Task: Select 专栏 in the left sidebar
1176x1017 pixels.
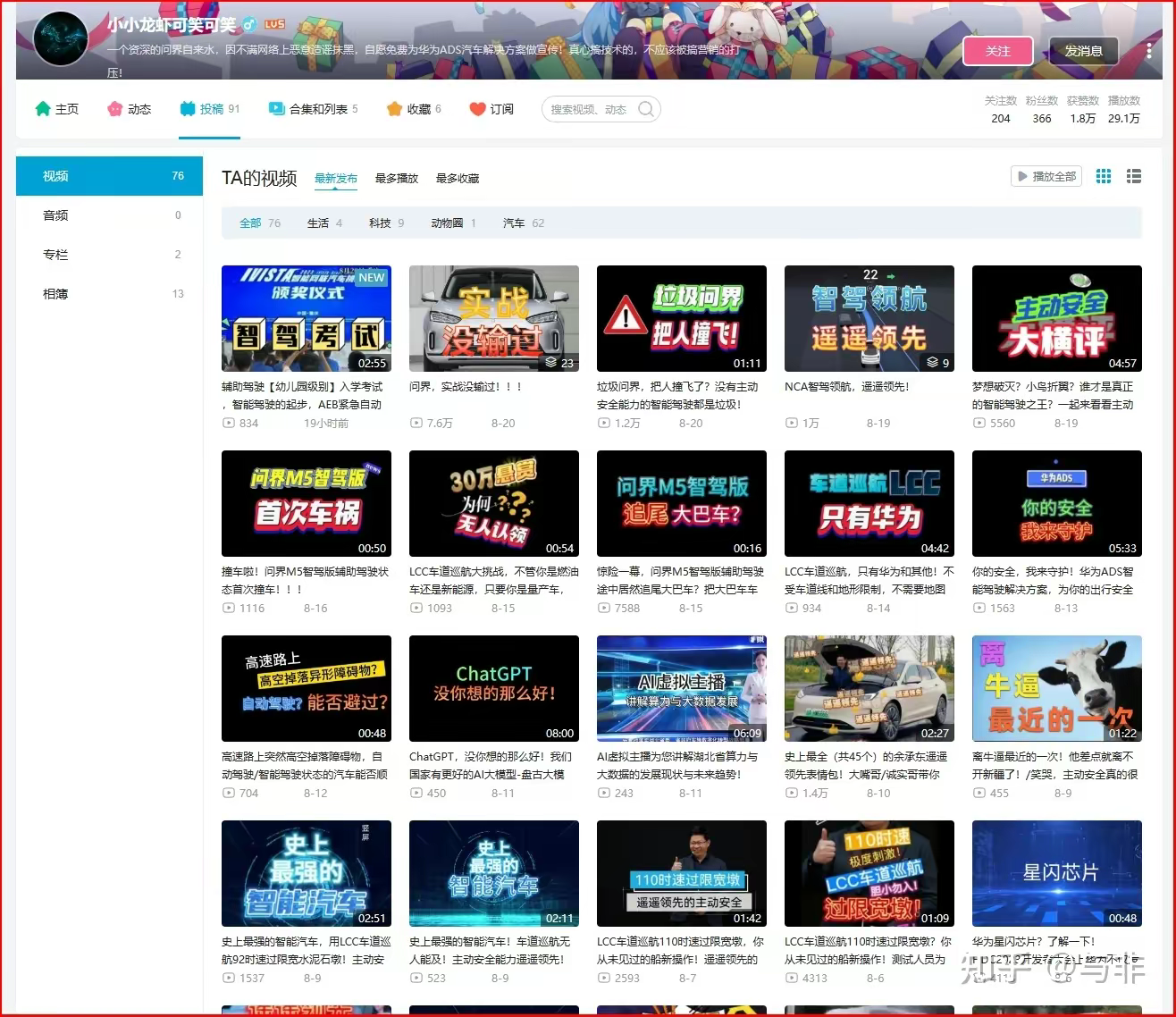Action: (x=109, y=255)
